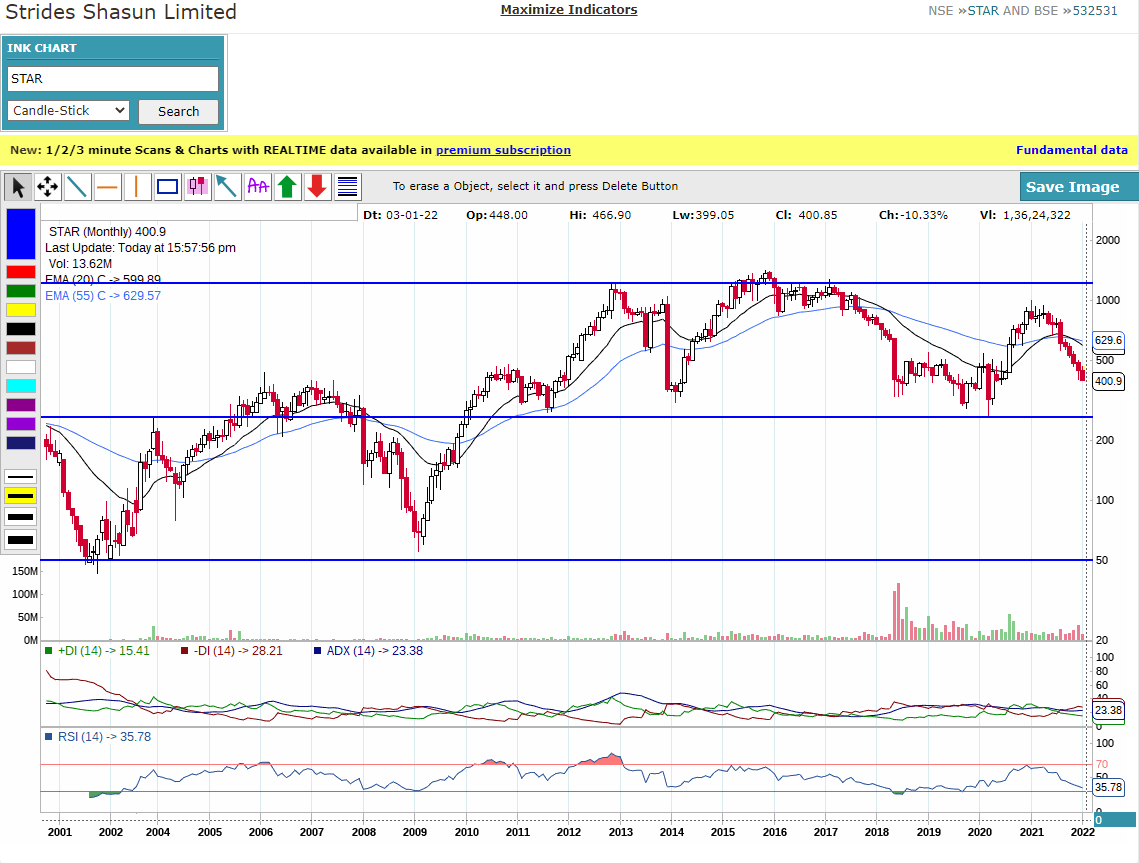Click the 2022 label on time axis
The image size is (1139, 863).
[x=1082, y=832]
